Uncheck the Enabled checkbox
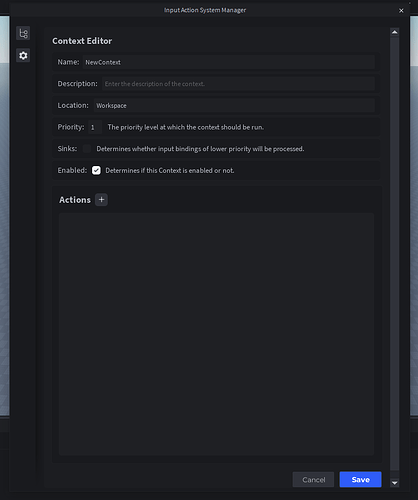 [96, 170]
